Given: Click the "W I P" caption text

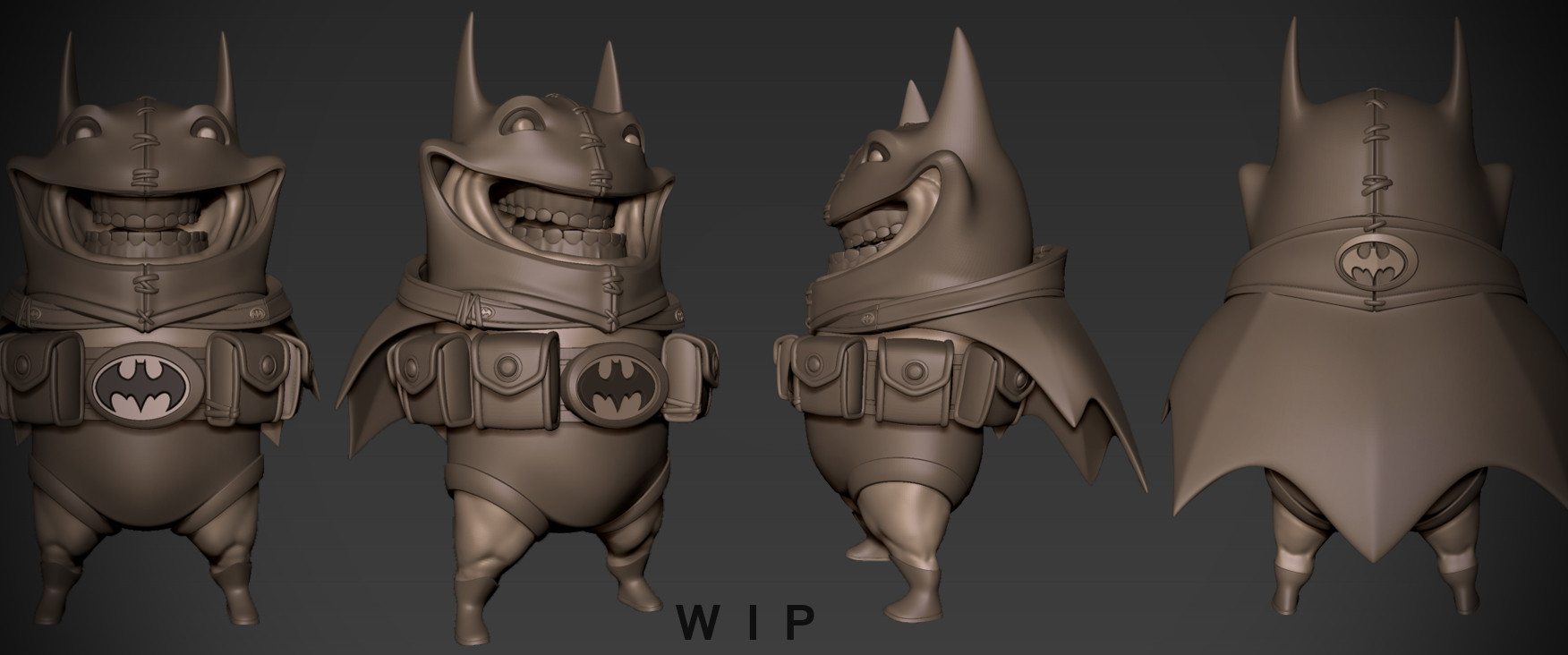Looking at the screenshot, I should click(x=746, y=623).
